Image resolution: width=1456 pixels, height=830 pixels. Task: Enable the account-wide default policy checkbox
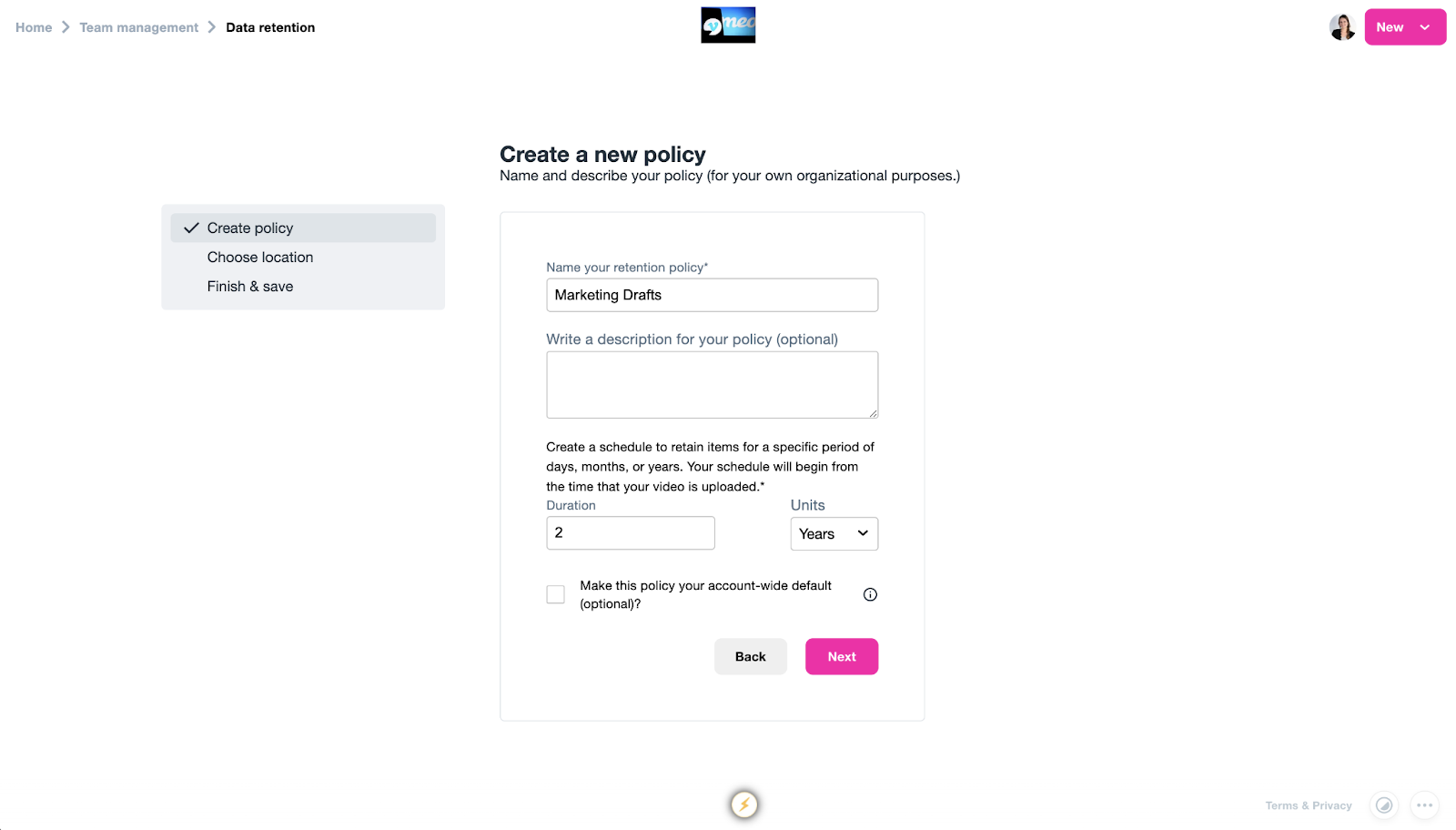(x=555, y=594)
